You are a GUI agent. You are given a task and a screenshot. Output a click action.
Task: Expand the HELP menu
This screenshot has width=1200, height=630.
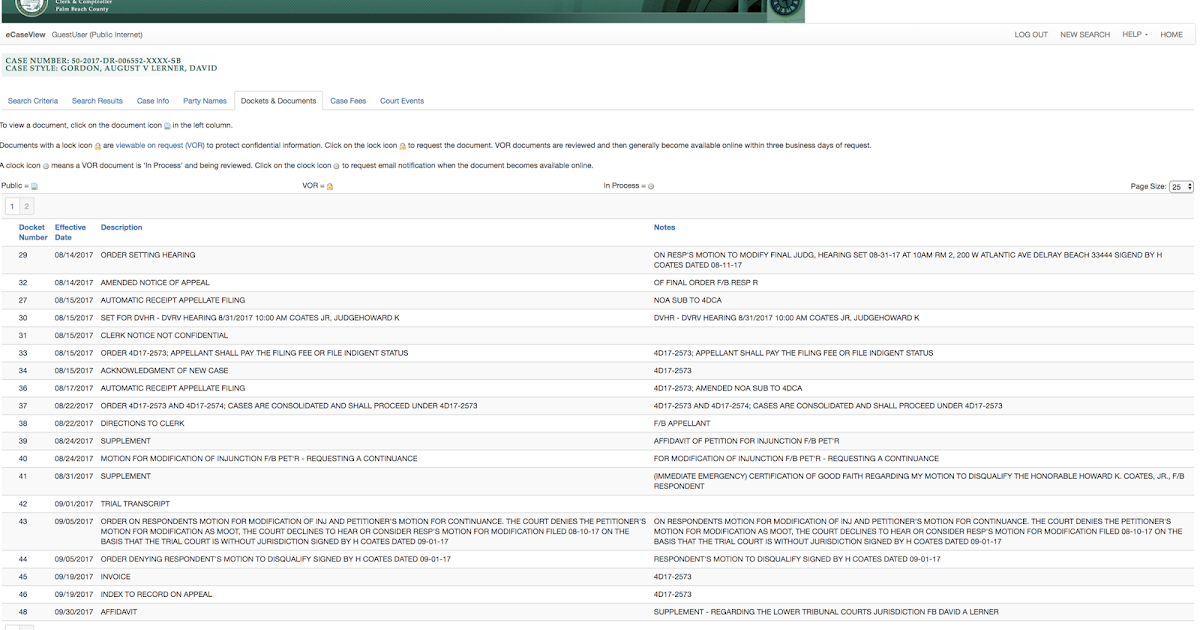1135,35
